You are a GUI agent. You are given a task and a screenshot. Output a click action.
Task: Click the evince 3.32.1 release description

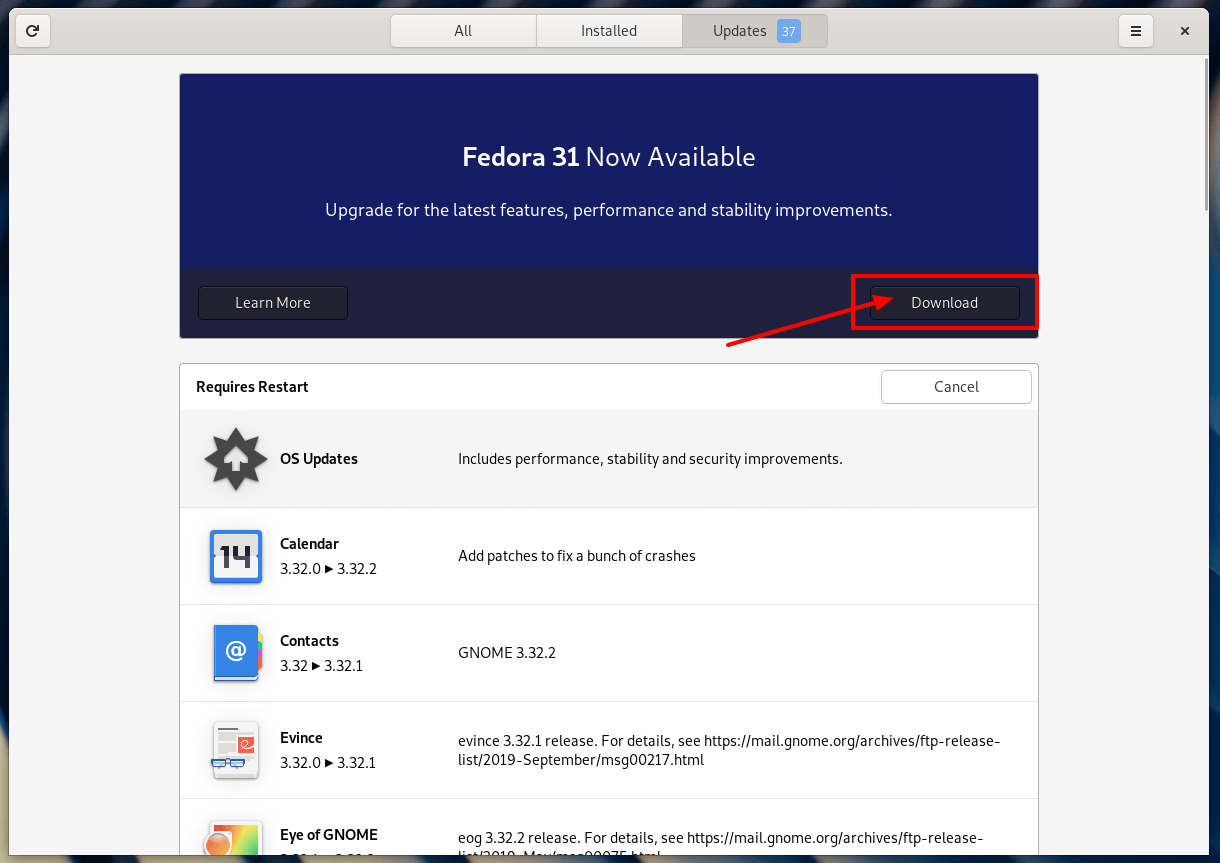[x=729, y=750]
